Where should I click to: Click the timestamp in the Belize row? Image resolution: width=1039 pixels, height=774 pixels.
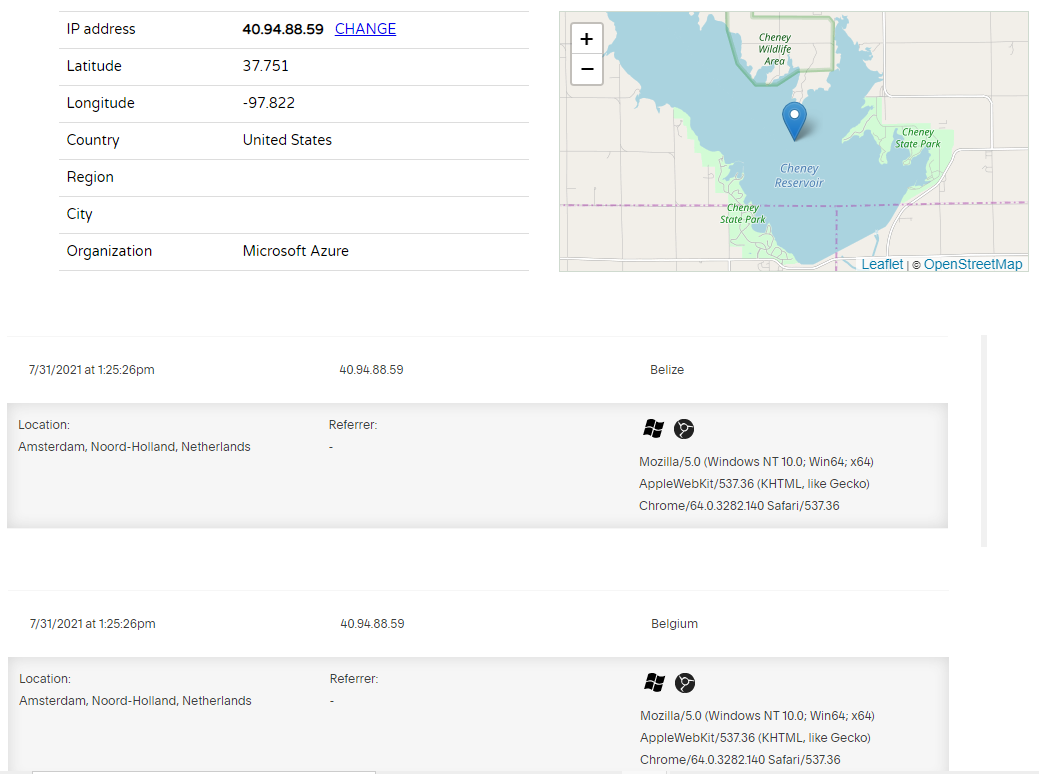[91, 370]
